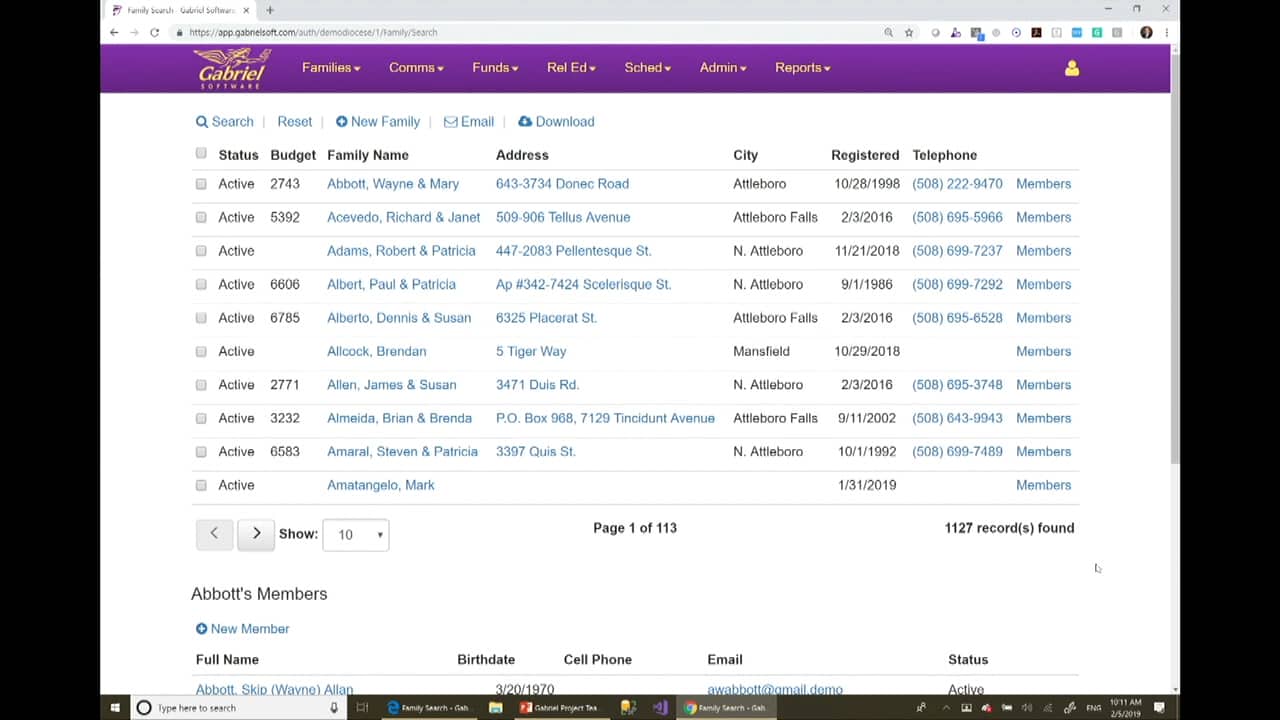Open the Sched dropdown menu

[647, 68]
